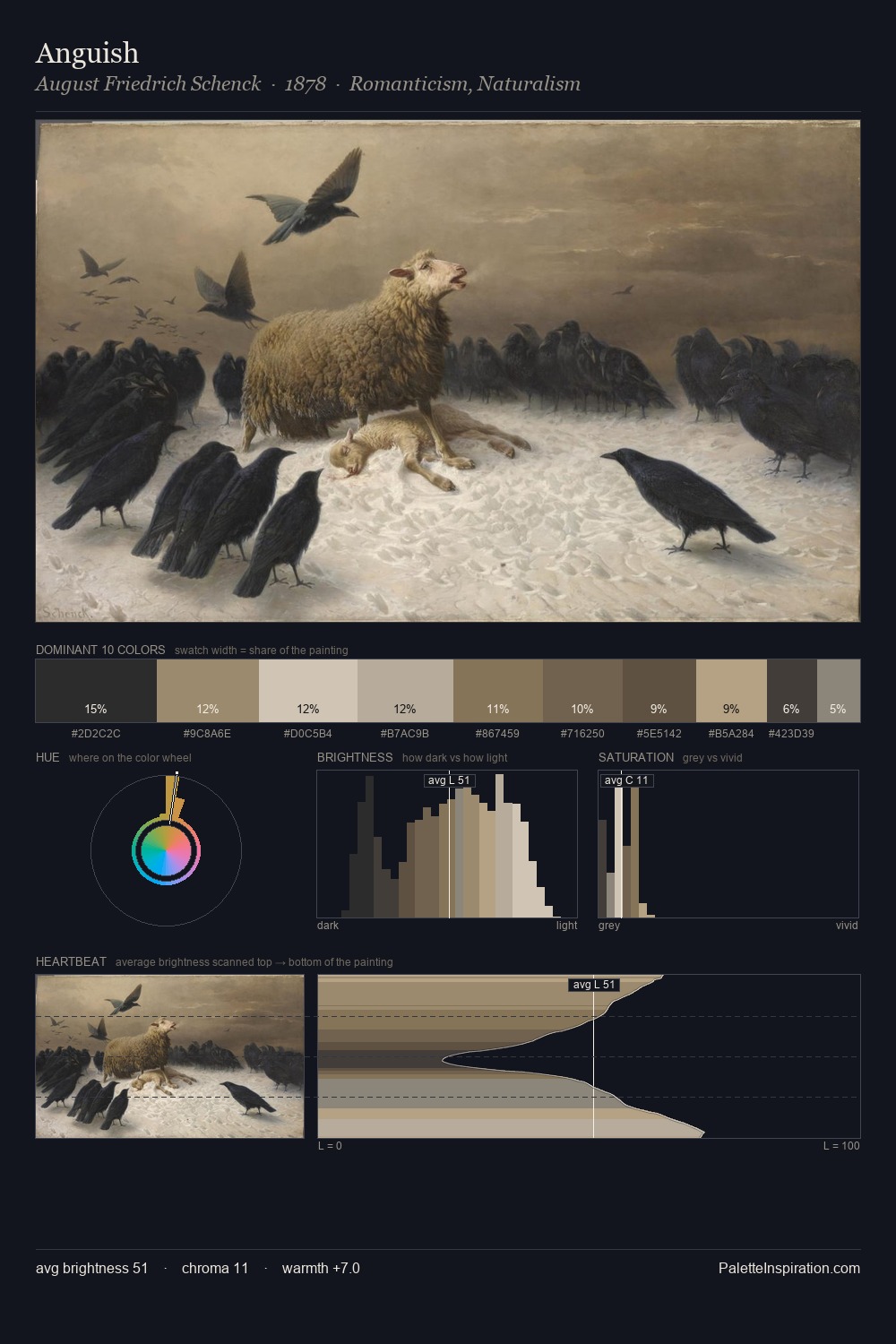
Task: Click the '#B5A284' hex code label
Action: click(731, 733)
